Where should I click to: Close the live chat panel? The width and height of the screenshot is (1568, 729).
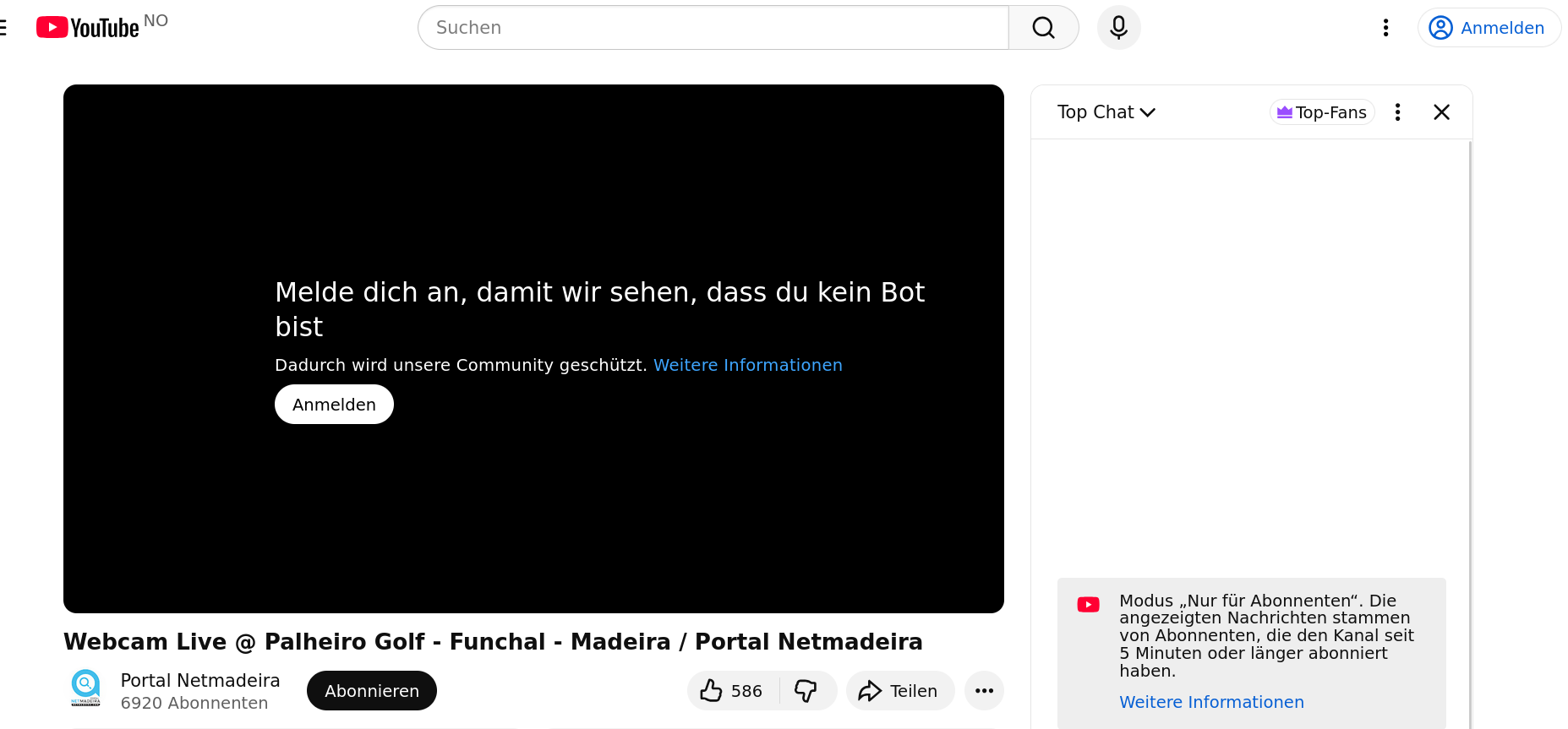pyautogui.click(x=1442, y=112)
